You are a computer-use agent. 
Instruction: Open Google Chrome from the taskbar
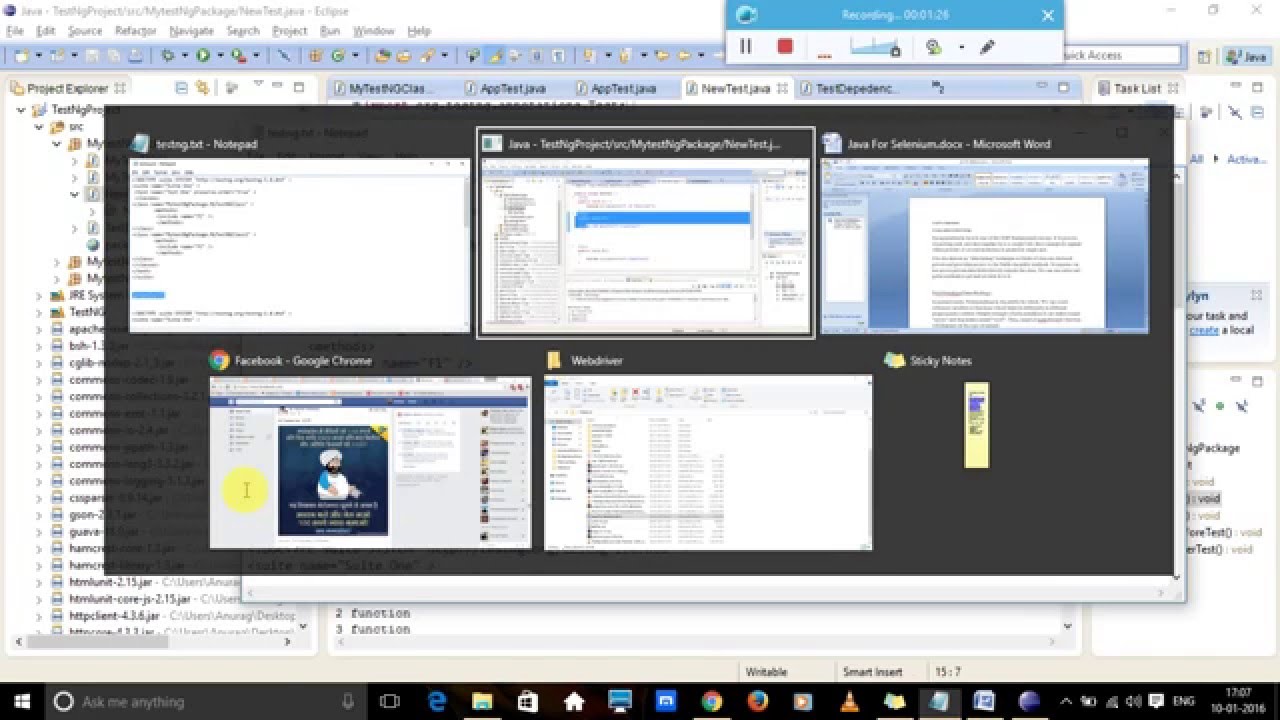[711, 701]
